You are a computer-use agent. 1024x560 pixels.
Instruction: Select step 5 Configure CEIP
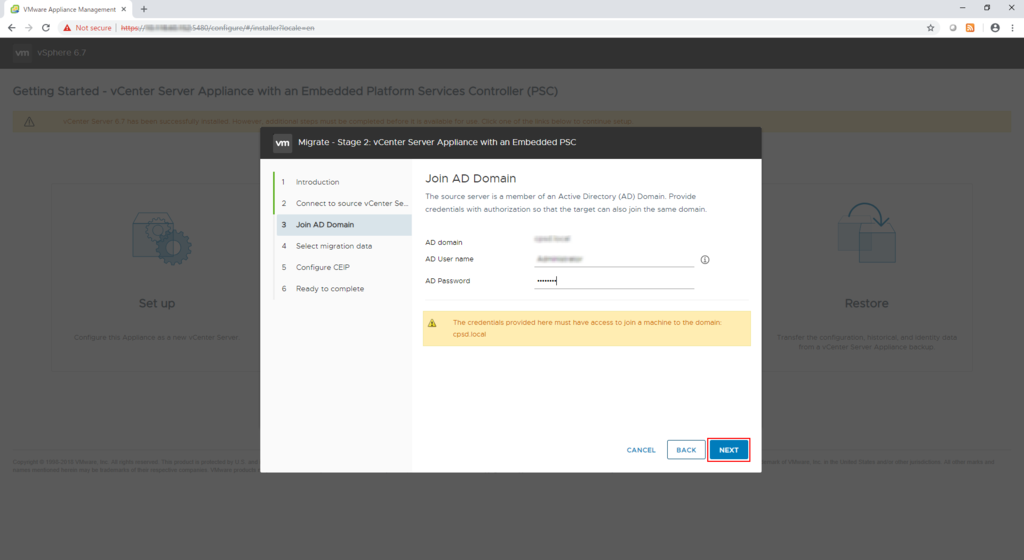tap(344, 267)
